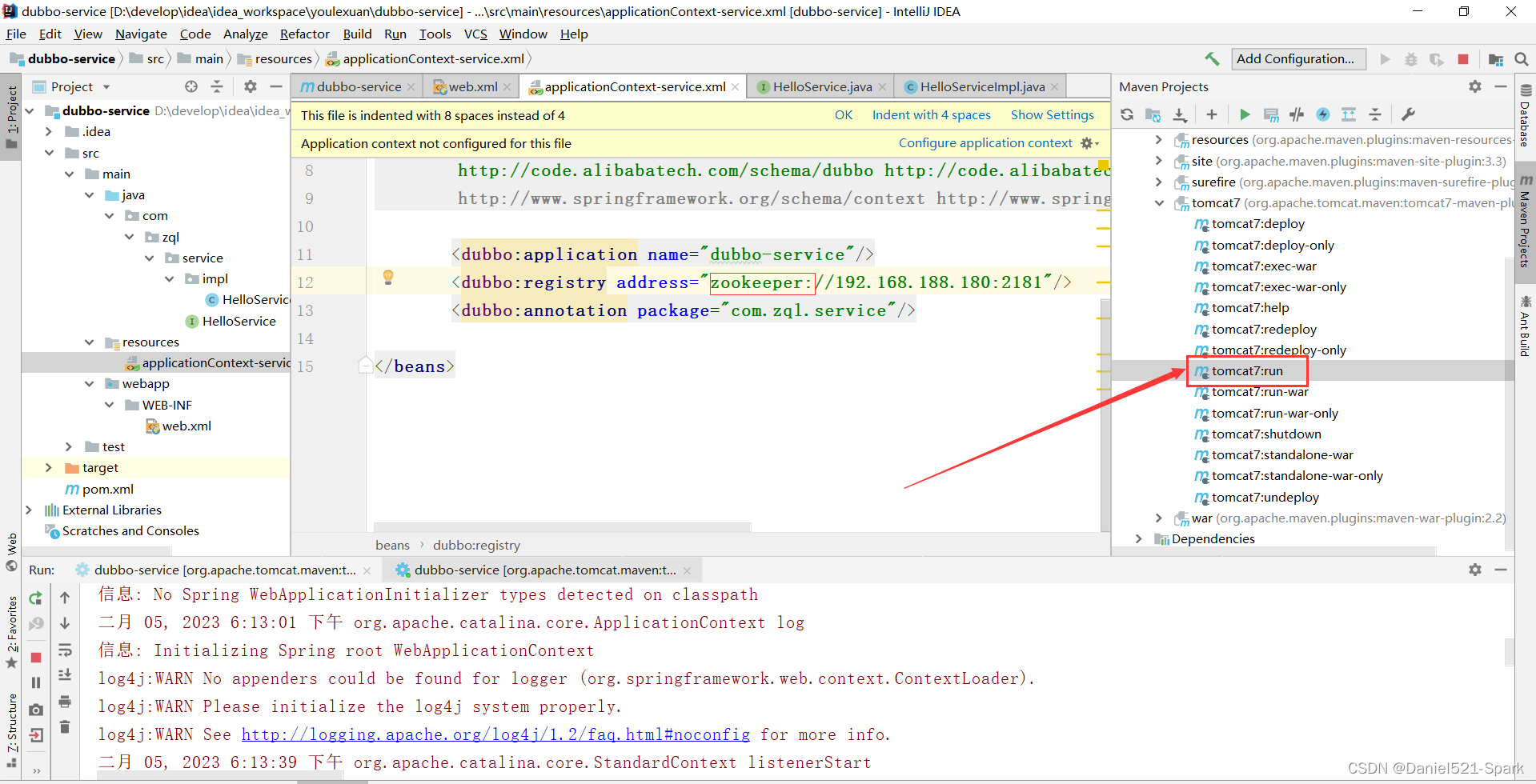Viewport: 1536px width, 784px height.
Task: Click the red Stop icon in main toolbar
Action: click(x=1463, y=58)
